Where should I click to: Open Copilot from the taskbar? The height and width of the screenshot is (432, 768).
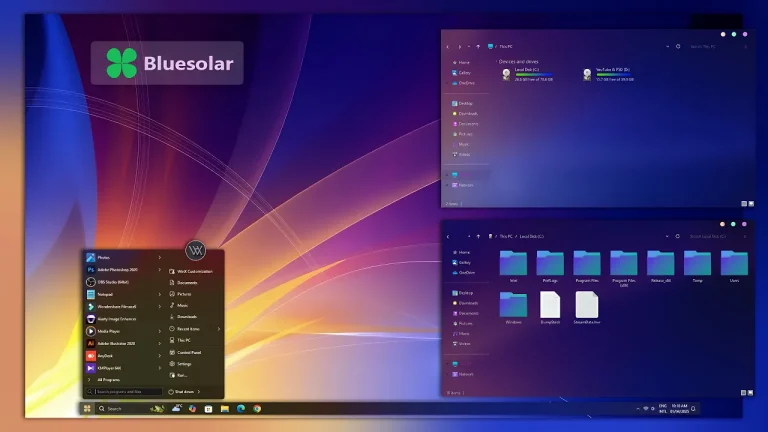(192, 408)
